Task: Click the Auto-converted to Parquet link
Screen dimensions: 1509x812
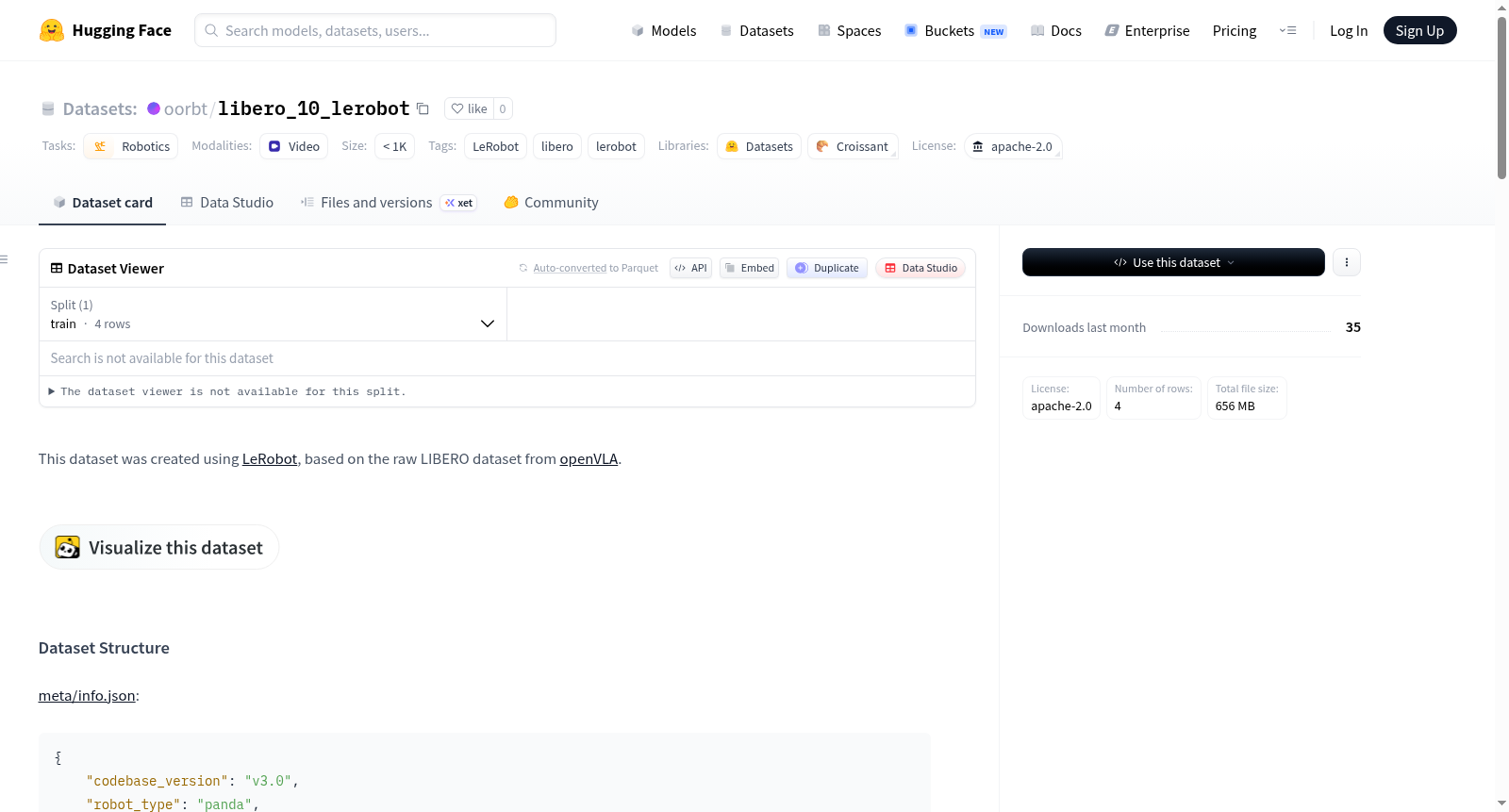Action: (x=570, y=268)
